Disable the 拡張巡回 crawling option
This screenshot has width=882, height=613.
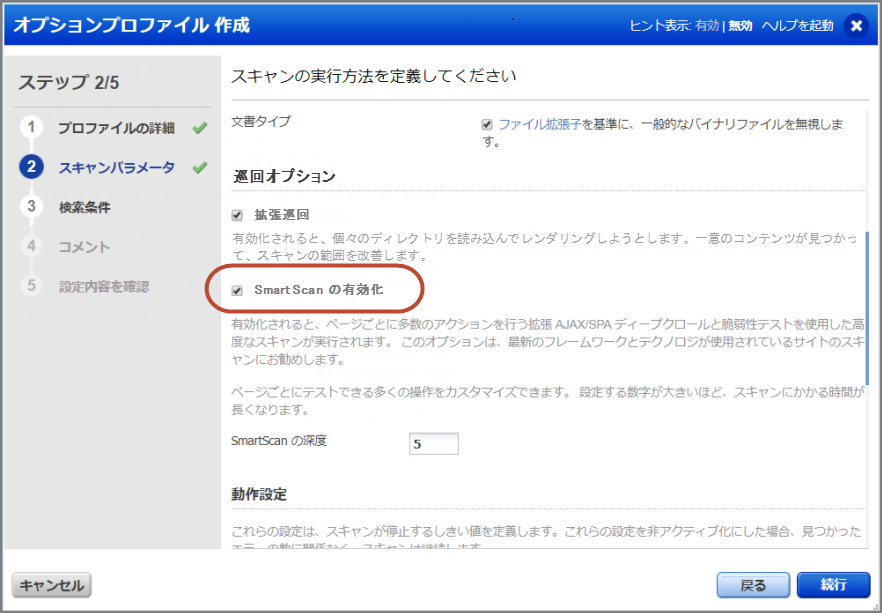click(235, 213)
